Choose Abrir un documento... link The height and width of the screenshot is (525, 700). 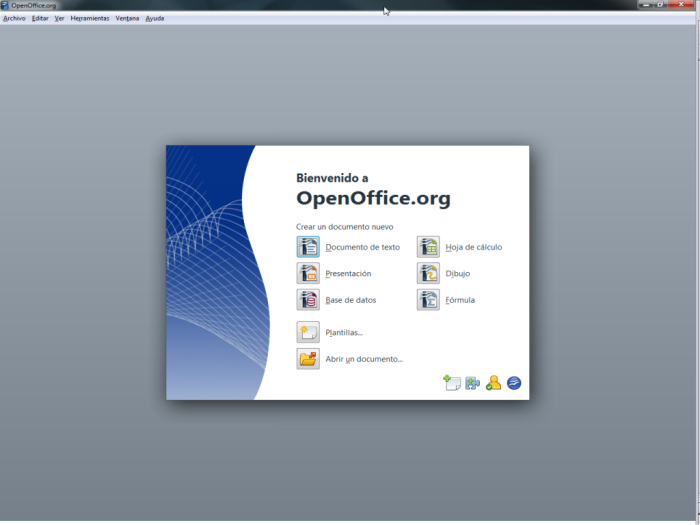tap(364, 359)
